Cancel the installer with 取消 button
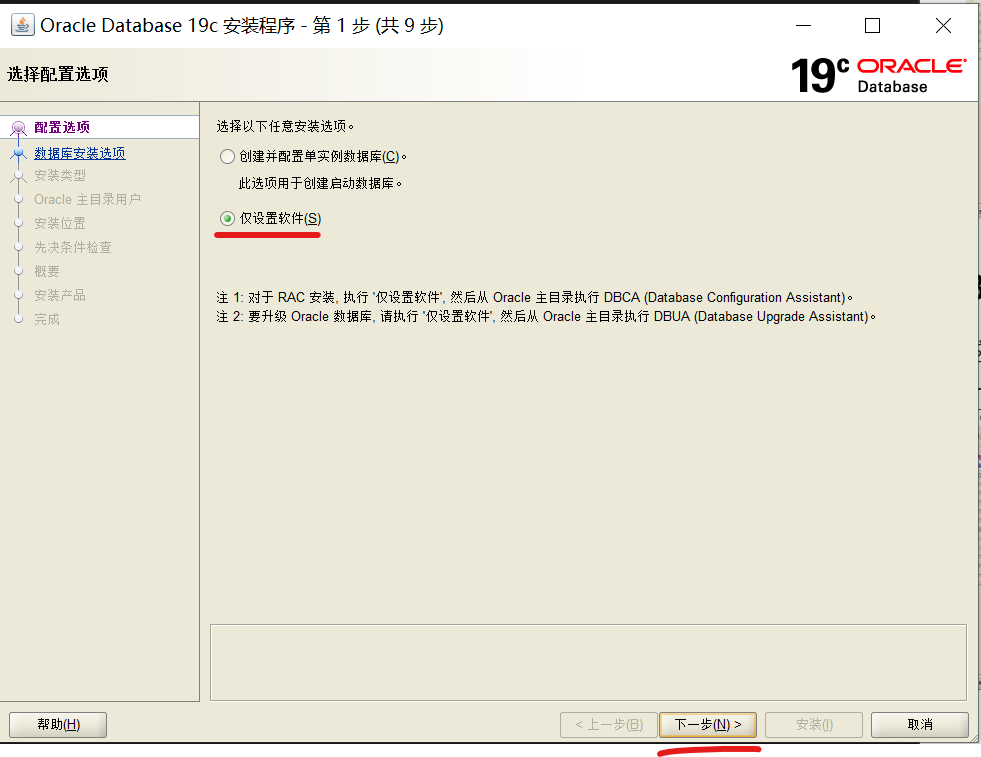The image size is (981, 757). coord(920,724)
